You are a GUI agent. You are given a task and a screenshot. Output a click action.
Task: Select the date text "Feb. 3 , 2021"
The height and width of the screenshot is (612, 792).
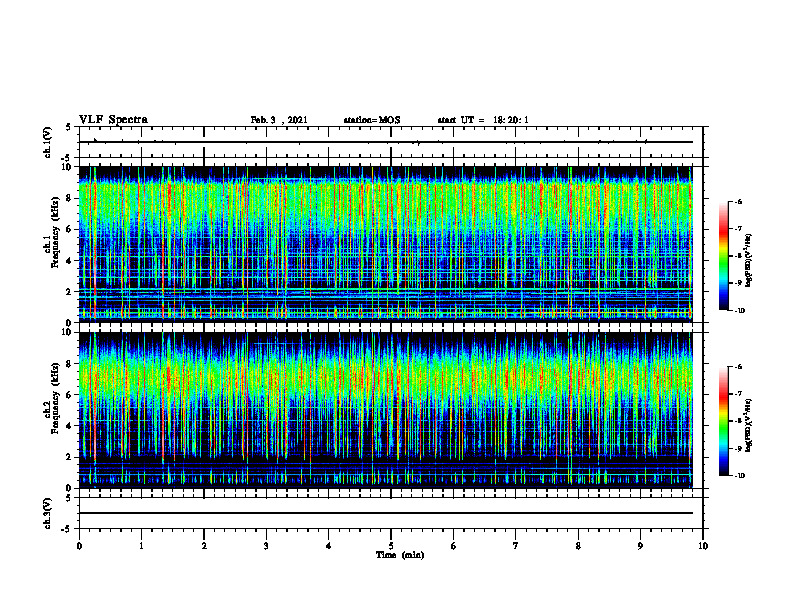click(279, 120)
